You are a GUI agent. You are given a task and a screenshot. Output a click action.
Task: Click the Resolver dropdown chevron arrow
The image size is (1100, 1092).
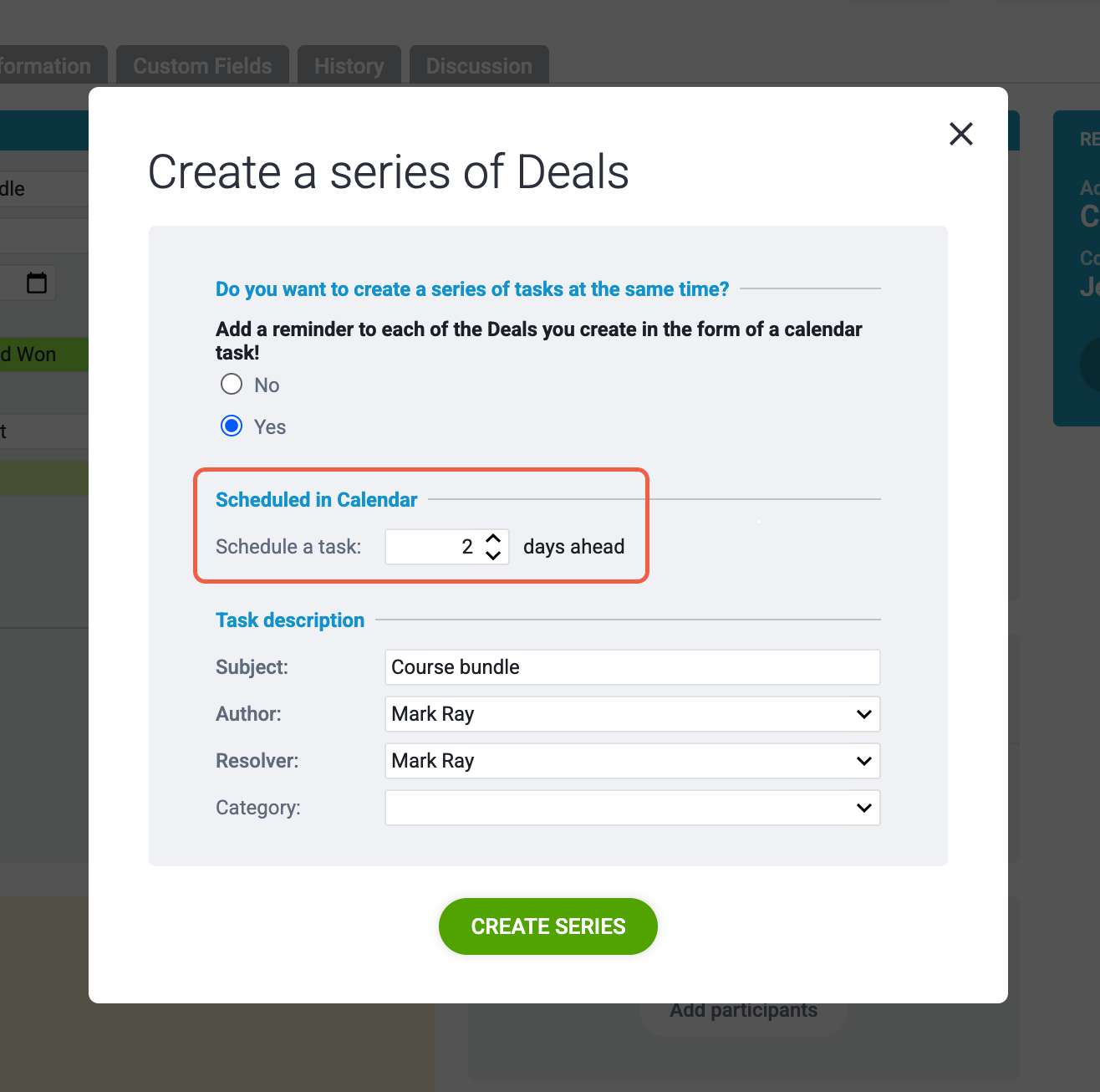pyautogui.click(x=864, y=761)
